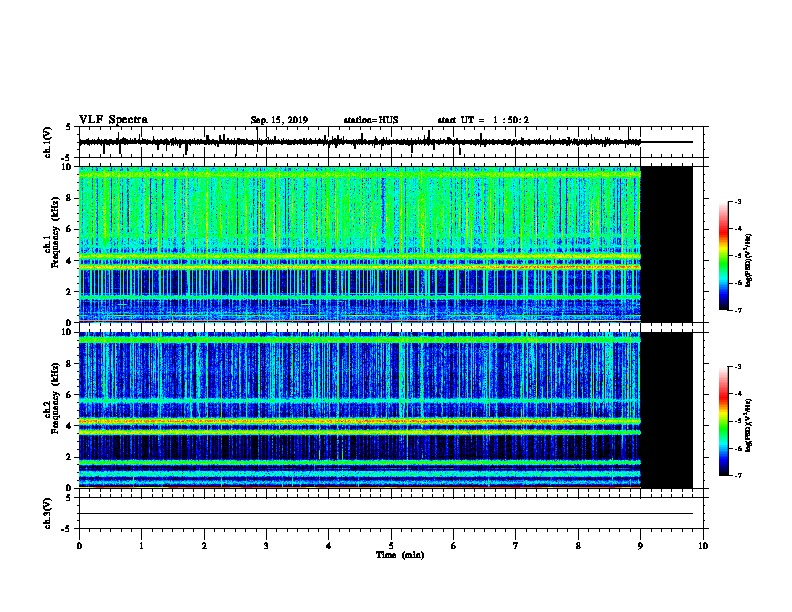Click the "-3" label on ch.2 color bar
Image resolution: width=792 pixels, height=612 pixels.
737,367
